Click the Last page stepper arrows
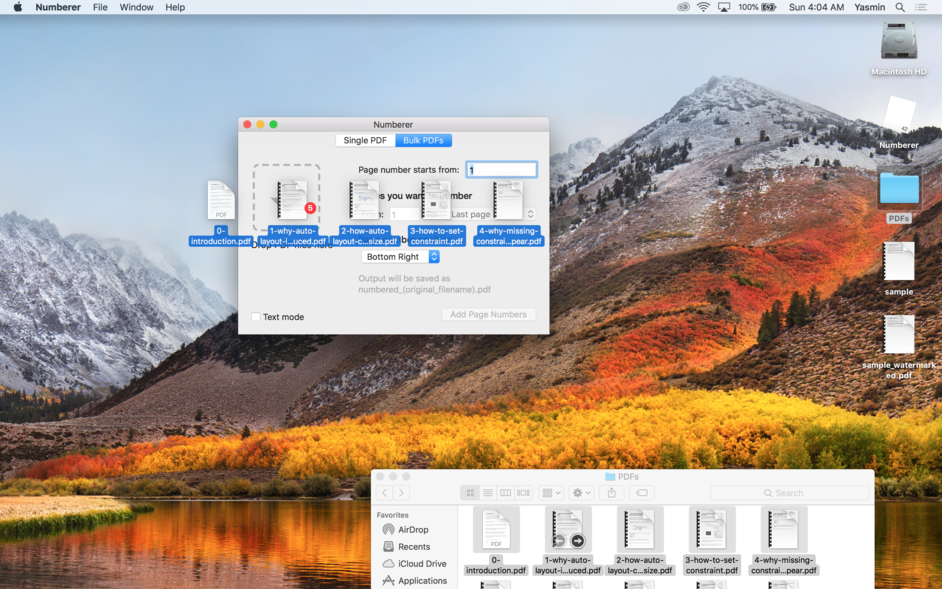 (530, 213)
